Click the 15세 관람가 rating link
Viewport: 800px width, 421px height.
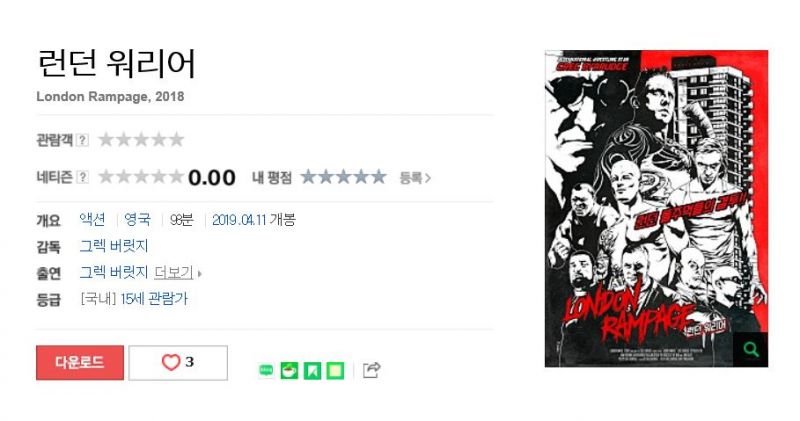point(154,299)
